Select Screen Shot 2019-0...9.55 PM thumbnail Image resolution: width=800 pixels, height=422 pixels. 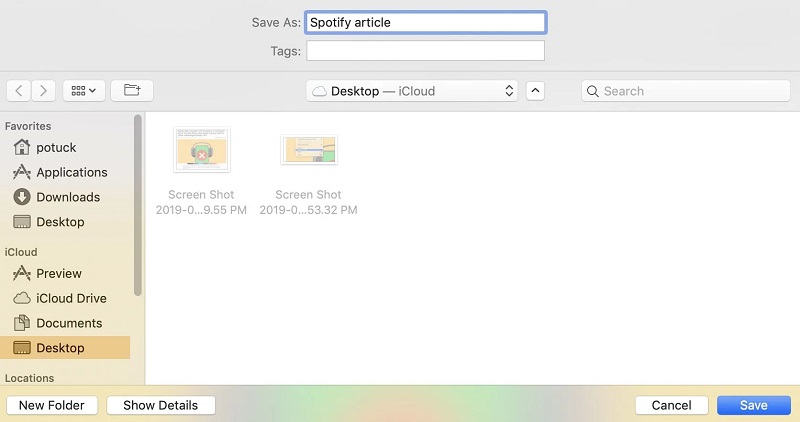202,150
